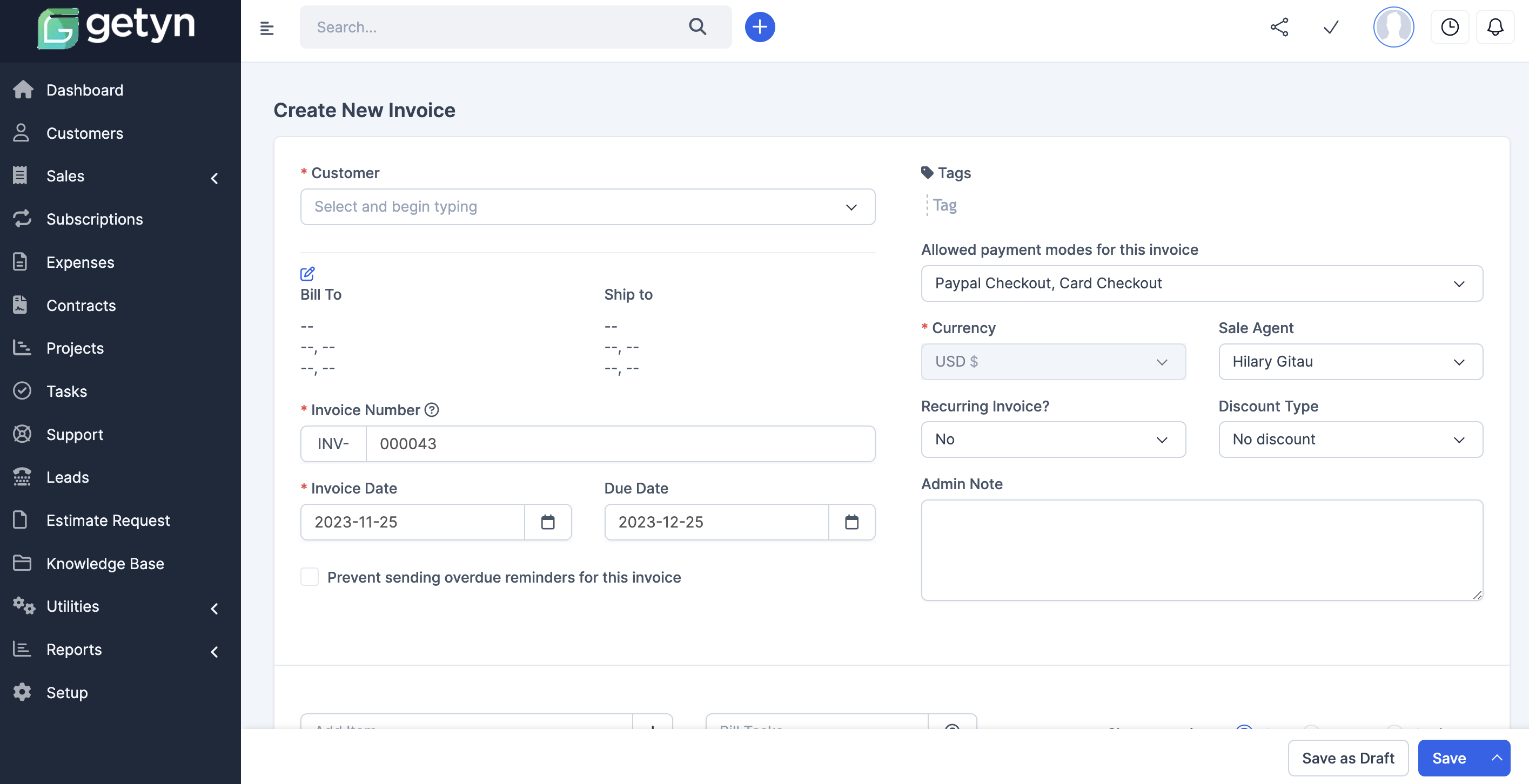The height and width of the screenshot is (784, 1529).
Task: Open the notifications bell
Action: (1495, 26)
